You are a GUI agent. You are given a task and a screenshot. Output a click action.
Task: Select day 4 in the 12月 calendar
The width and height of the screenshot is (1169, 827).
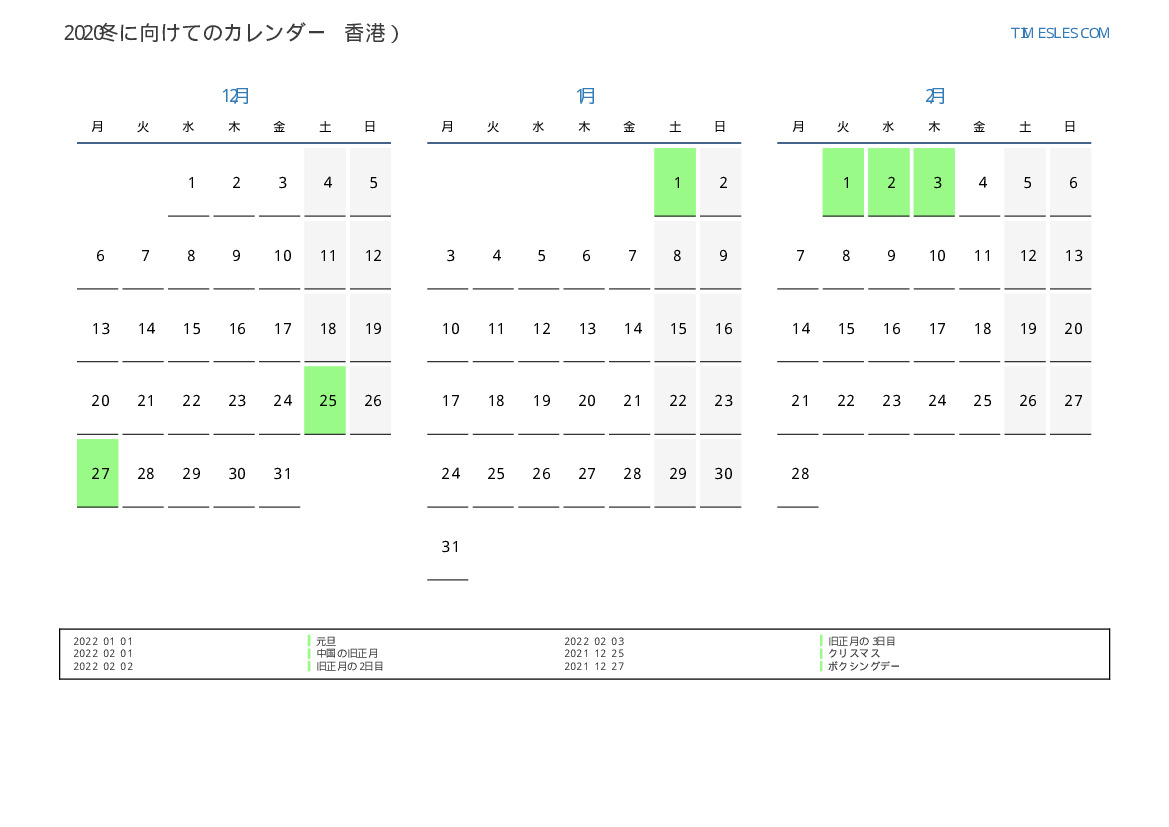click(325, 182)
